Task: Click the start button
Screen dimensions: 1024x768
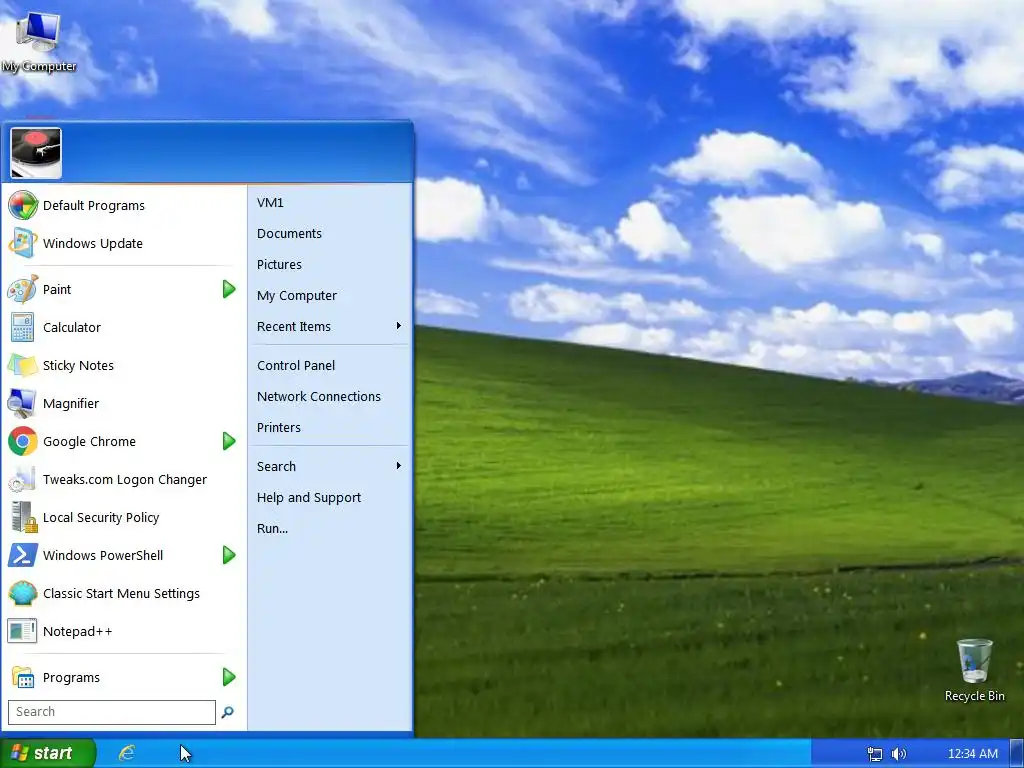Action: coord(47,753)
